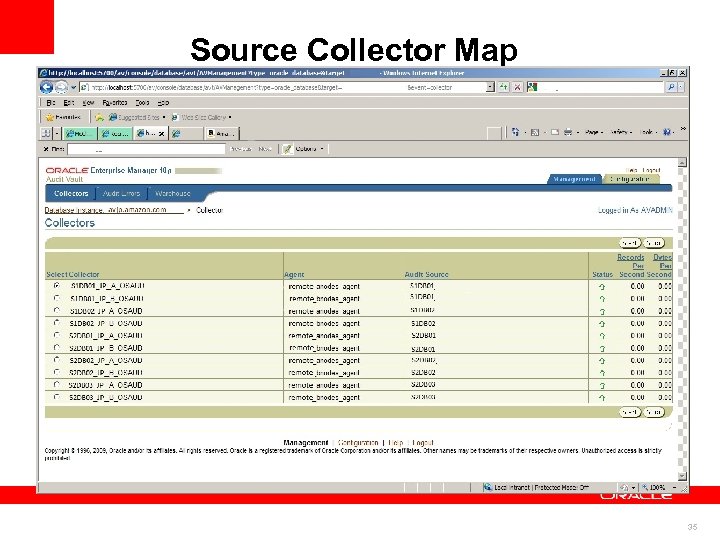This screenshot has height=540, width=720.
Task: Click the Start button above the table
Action: pos(630,242)
